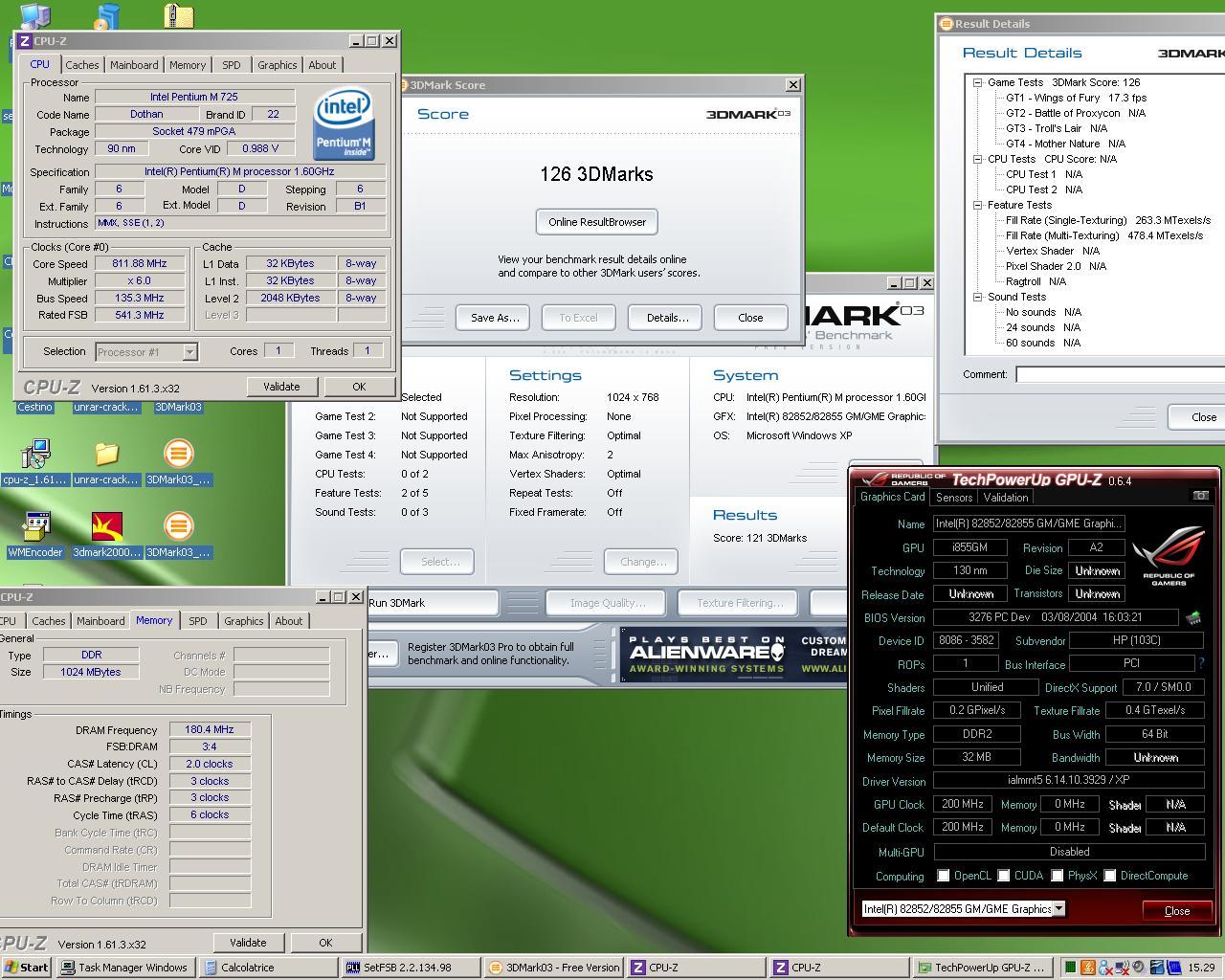Click Online ResultBrowser button
Image resolution: width=1225 pixels, height=980 pixels.
tap(597, 222)
